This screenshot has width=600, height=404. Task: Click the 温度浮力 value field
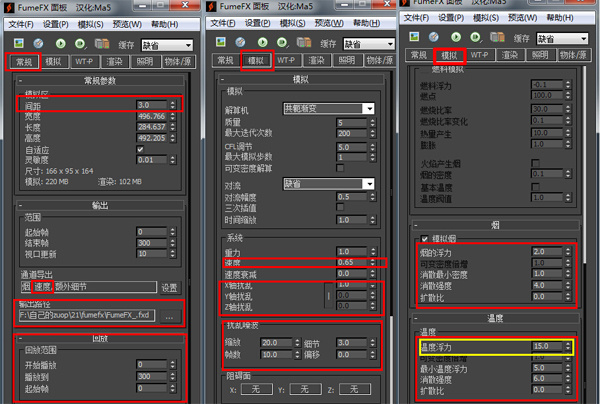548,346
